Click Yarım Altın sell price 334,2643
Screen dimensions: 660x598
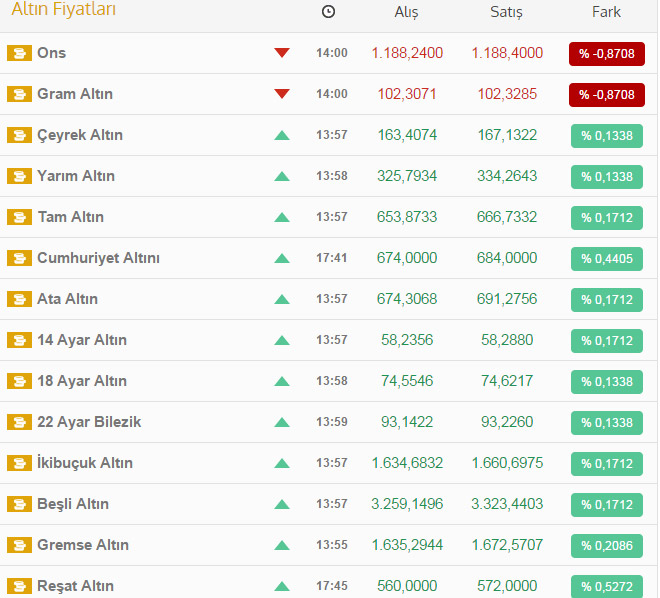coord(507,176)
